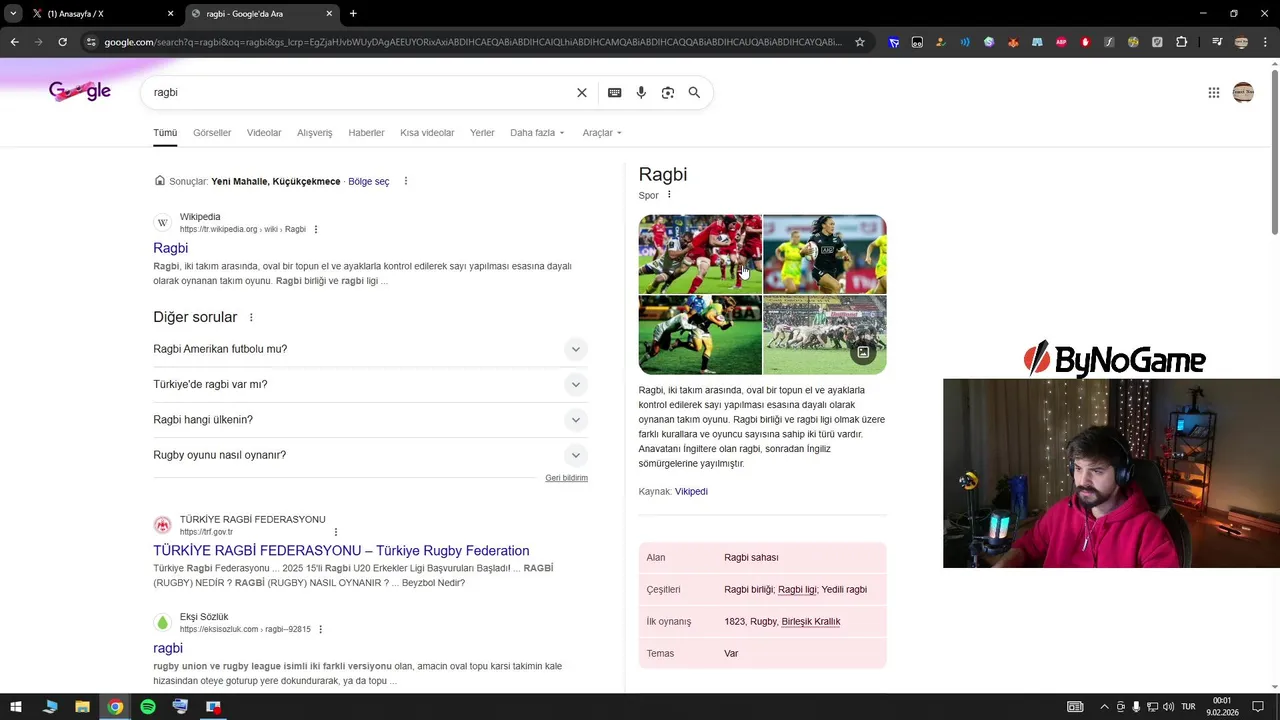Submit search with the magnifier icon
Viewport: 1280px width, 720px height.
tap(694, 92)
